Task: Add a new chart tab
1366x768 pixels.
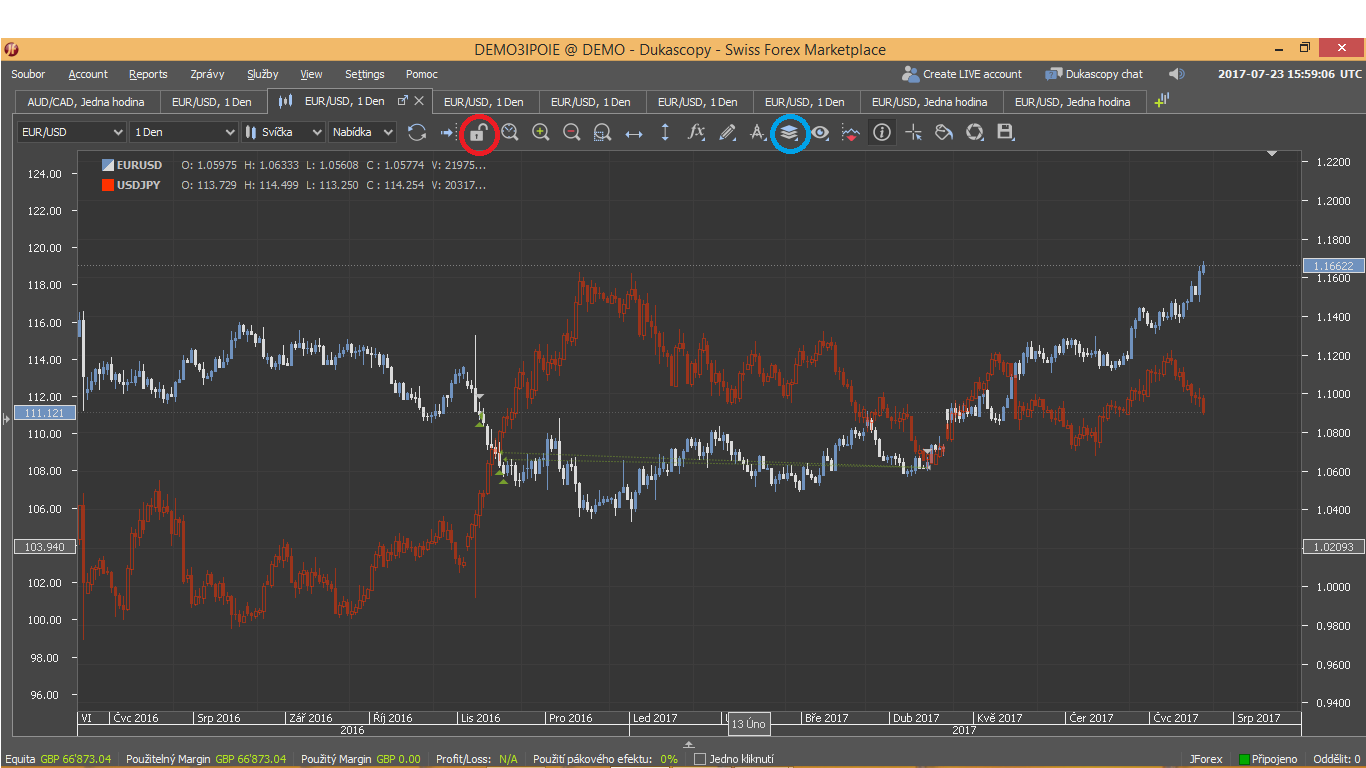Action: coord(1162,101)
